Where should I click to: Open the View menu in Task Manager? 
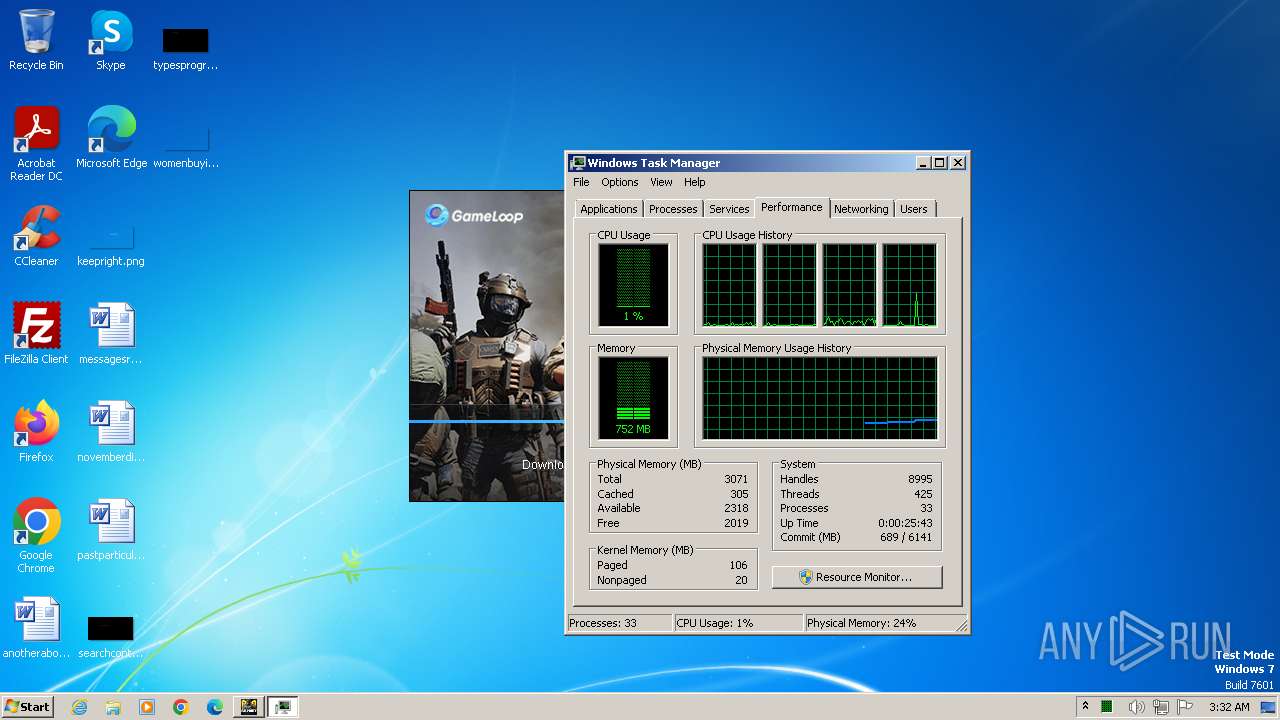[x=661, y=183]
